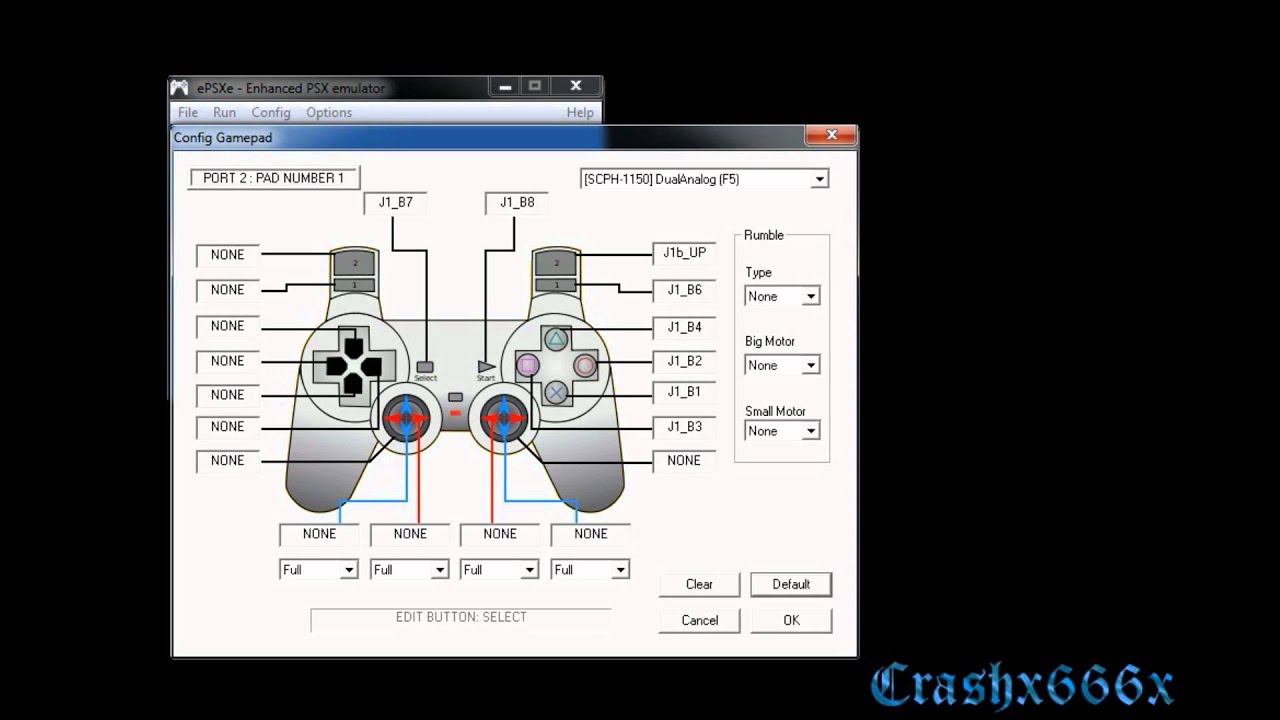1280x720 pixels.
Task: Click the D-pad up arrow on the controller
Action: click(352, 349)
